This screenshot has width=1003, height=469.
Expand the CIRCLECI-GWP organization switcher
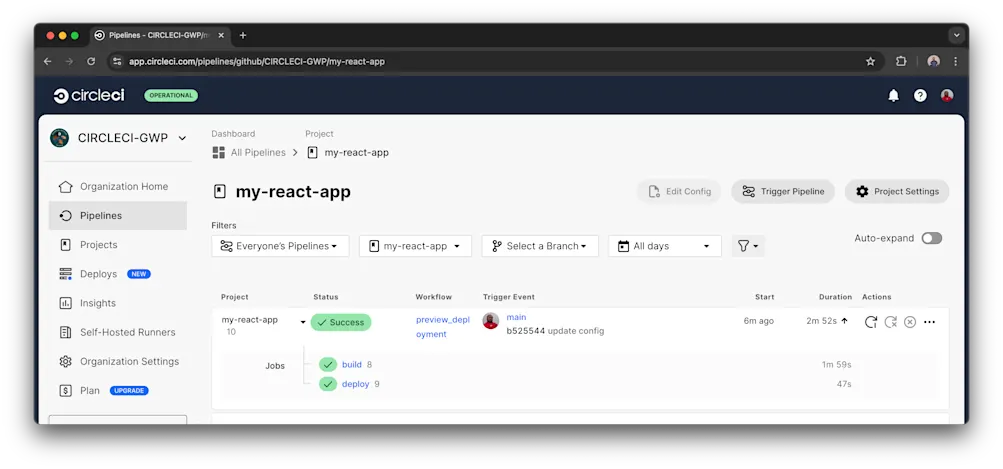pos(182,138)
